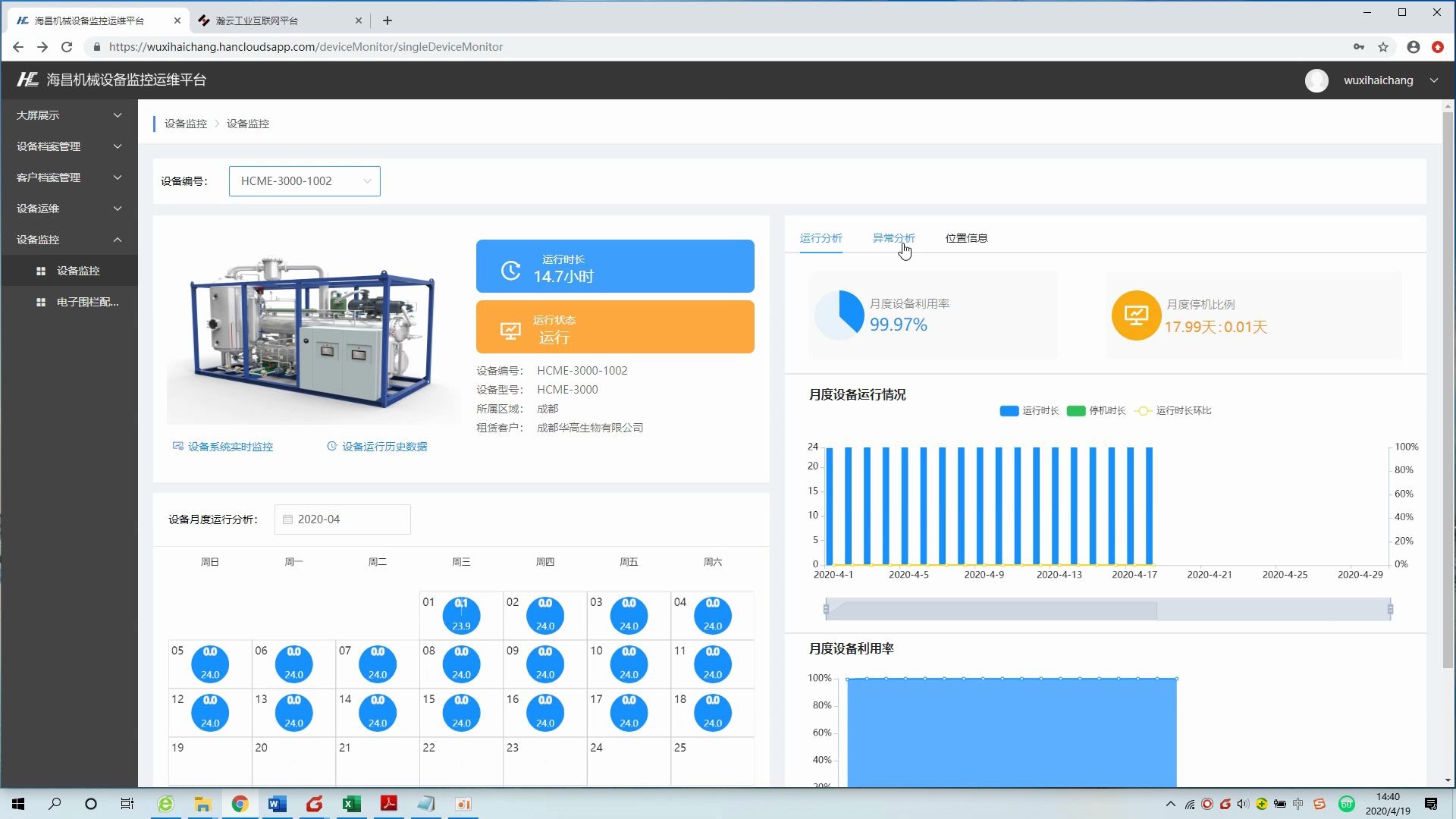Toggle the 停机时长 legend series
The image size is (1456, 819).
(x=1096, y=411)
